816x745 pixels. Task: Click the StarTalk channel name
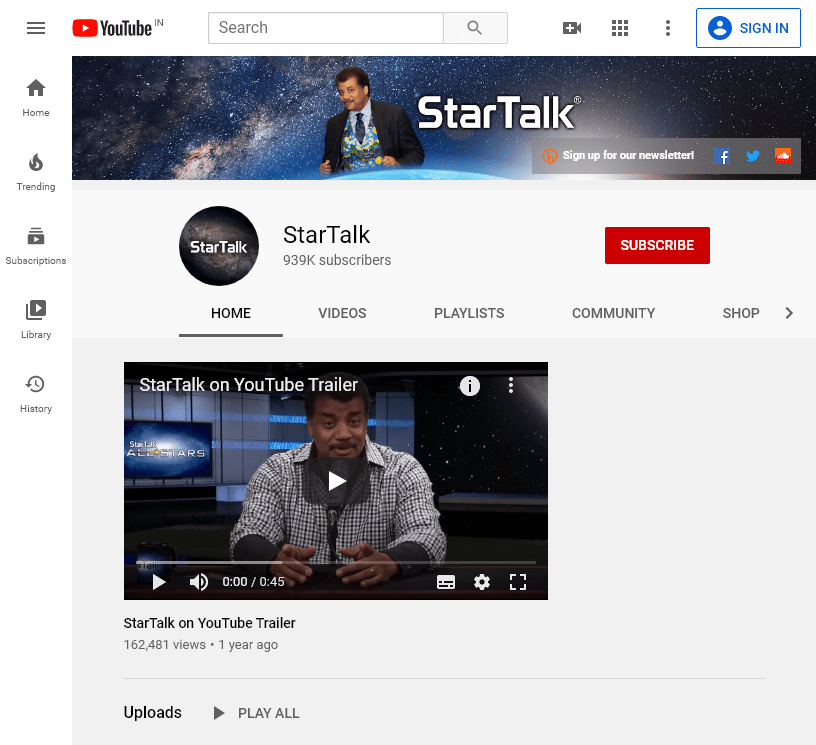[x=326, y=235]
